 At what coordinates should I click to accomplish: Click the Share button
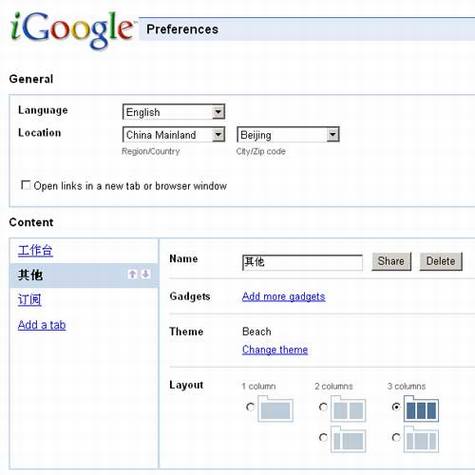pos(391,261)
